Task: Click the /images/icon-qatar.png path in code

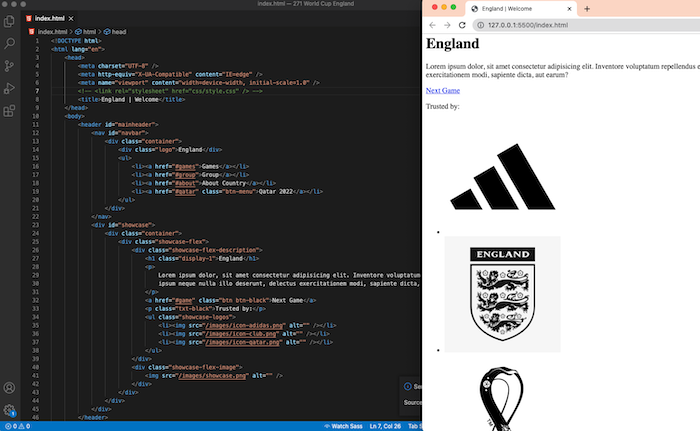Action: point(242,342)
